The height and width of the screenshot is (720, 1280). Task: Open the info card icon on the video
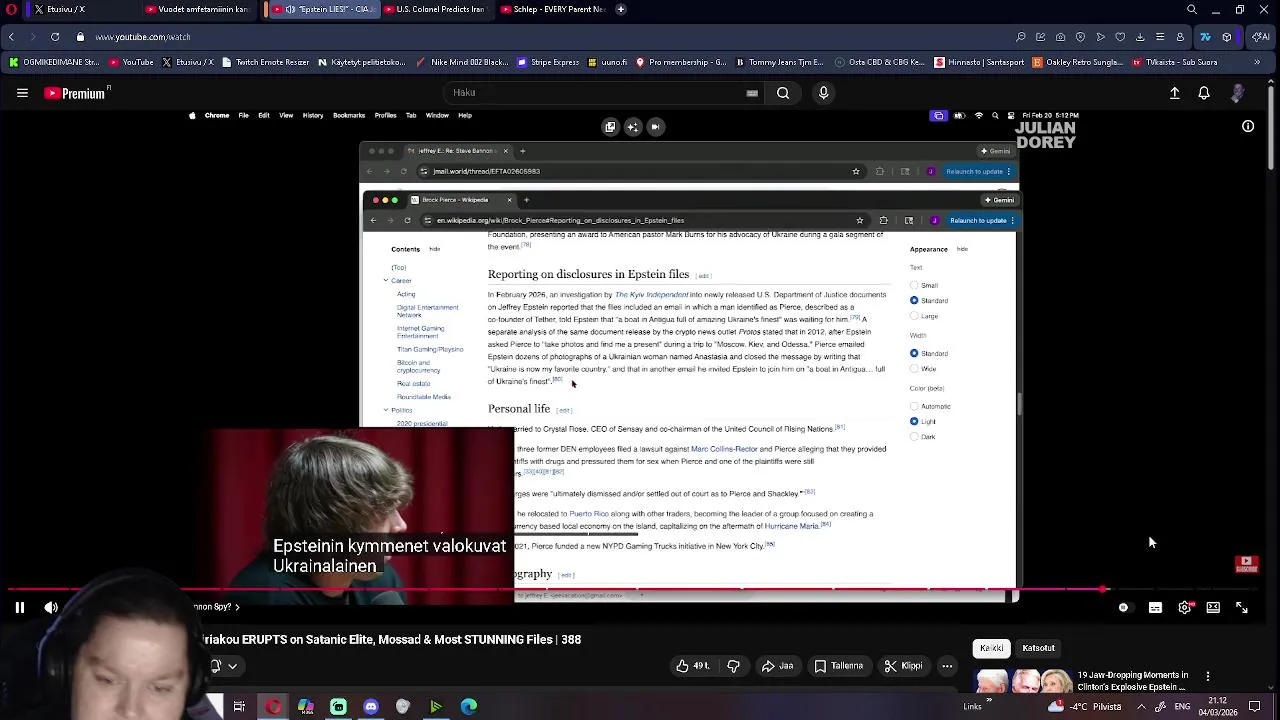pos(1248,126)
